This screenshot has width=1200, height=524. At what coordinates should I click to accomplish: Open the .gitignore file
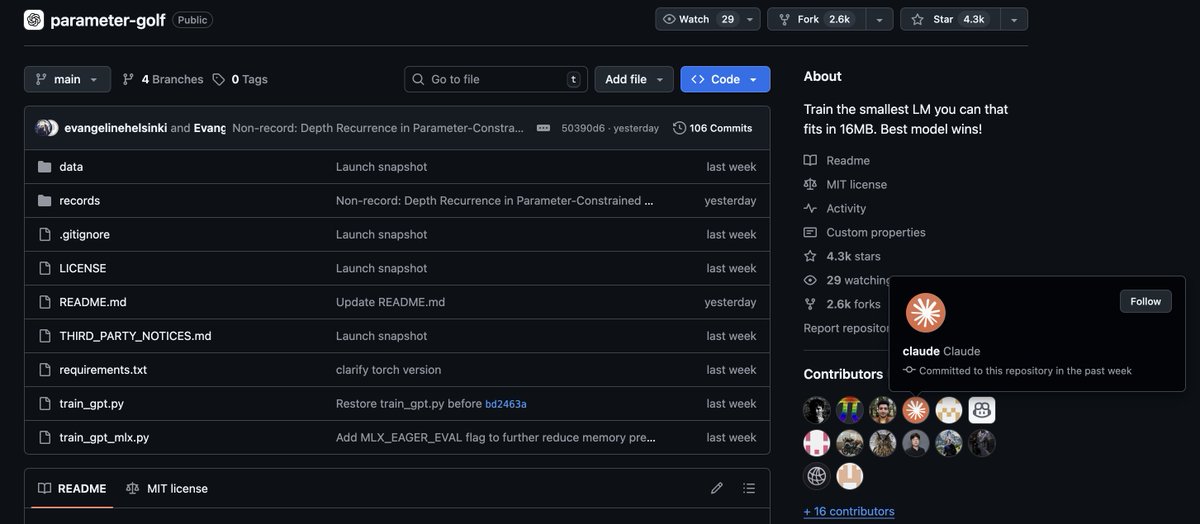(x=85, y=235)
